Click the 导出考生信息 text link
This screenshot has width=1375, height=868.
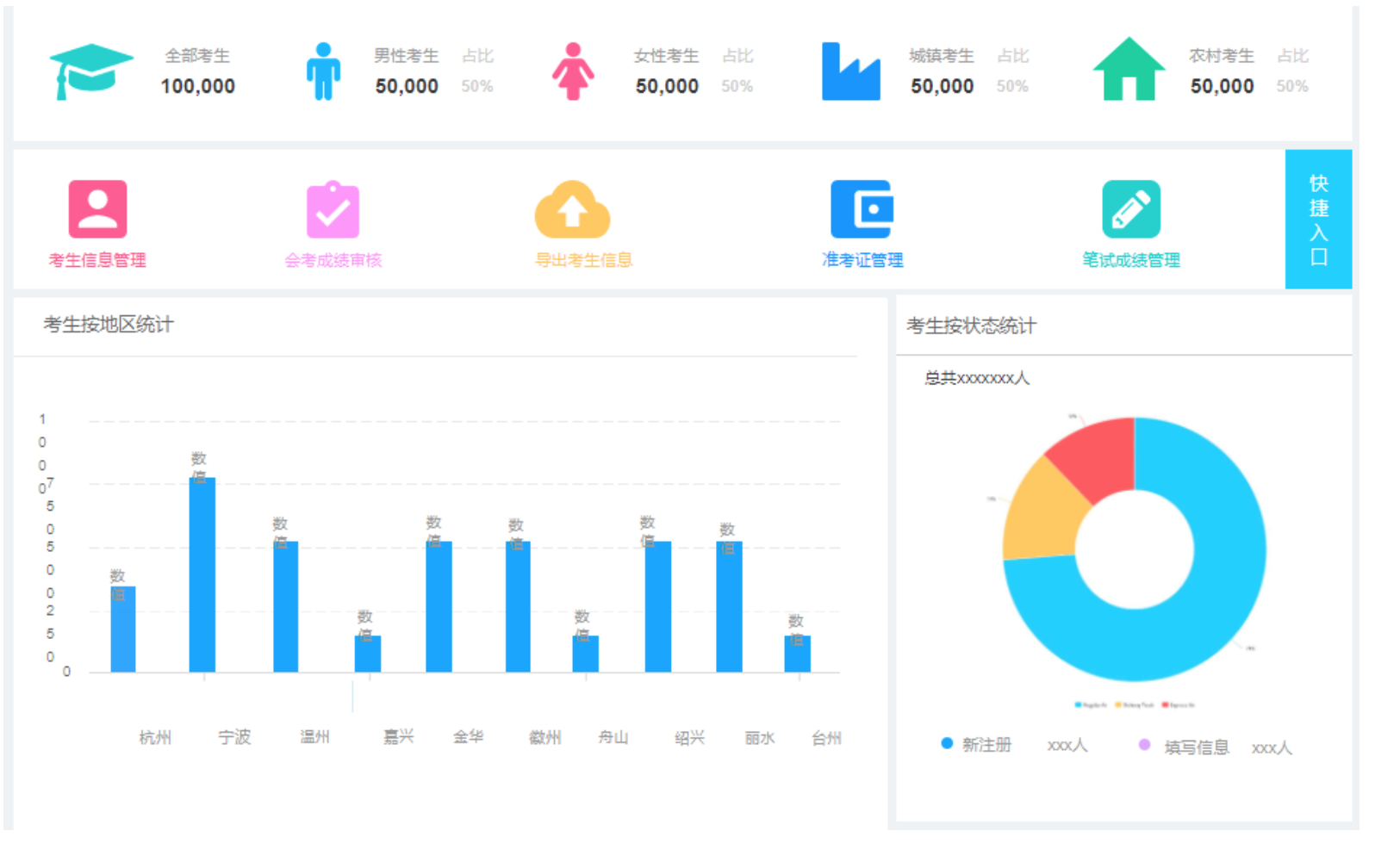tap(583, 260)
